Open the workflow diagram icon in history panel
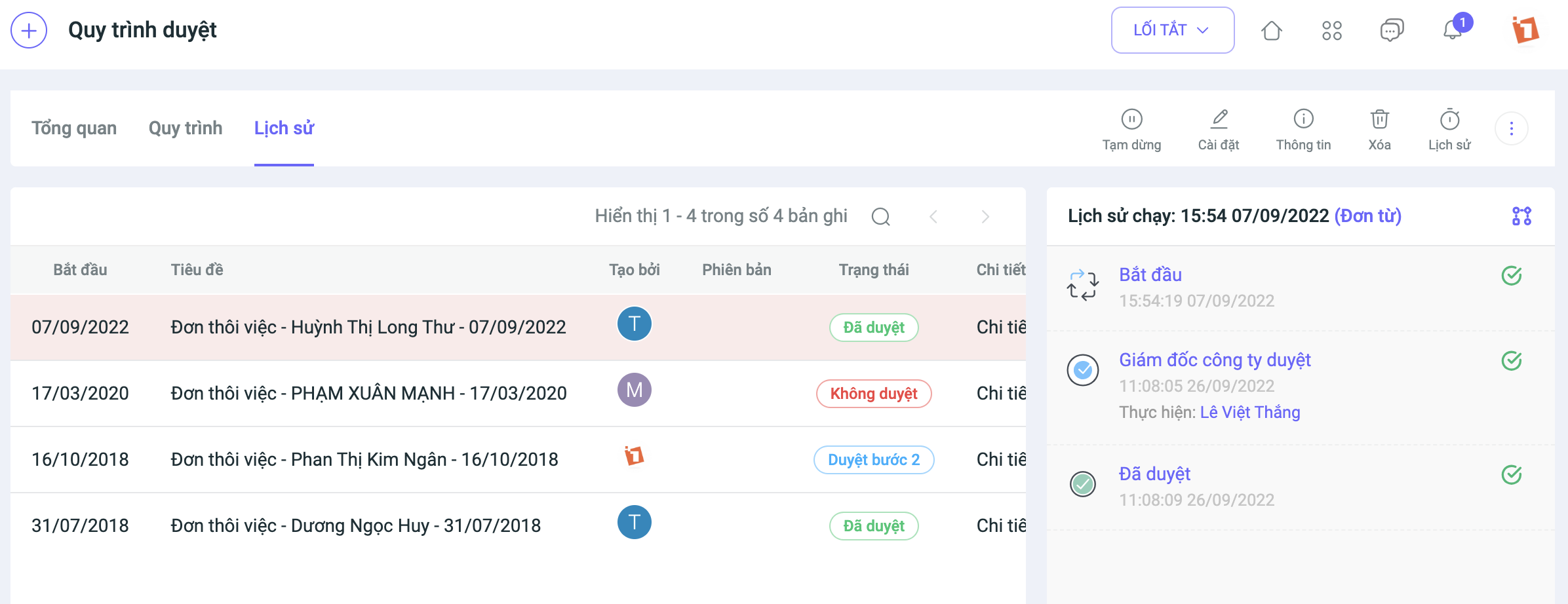 1521,216
